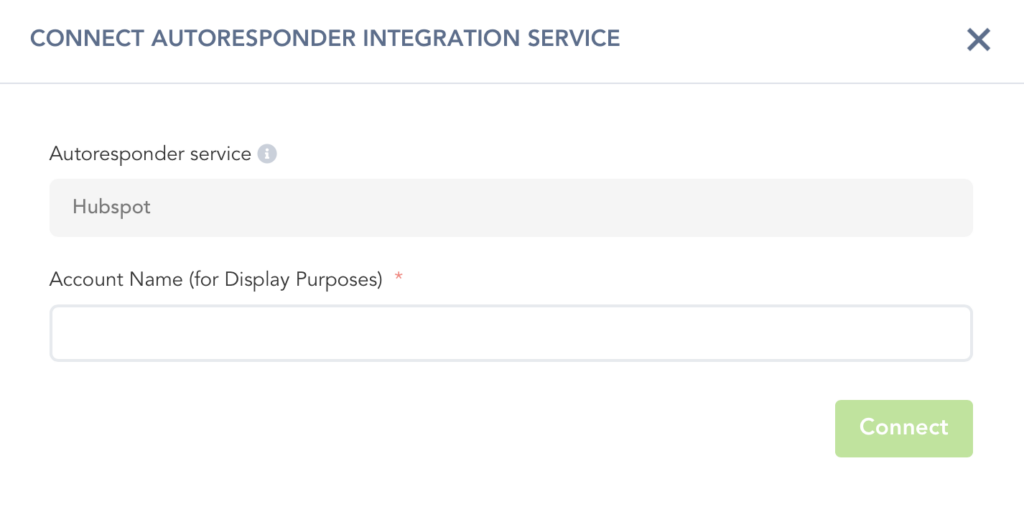Screen dimensions: 1024x517
Task: Click the red required asterisk marker
Action: 399,279
